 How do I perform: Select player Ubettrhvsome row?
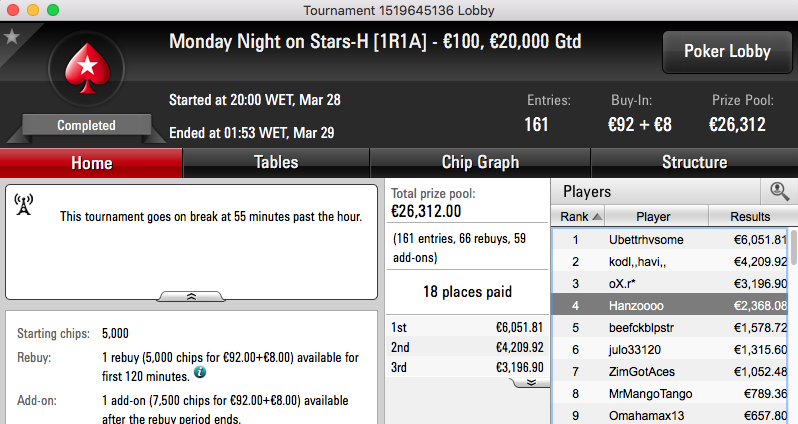pos(670,239)
